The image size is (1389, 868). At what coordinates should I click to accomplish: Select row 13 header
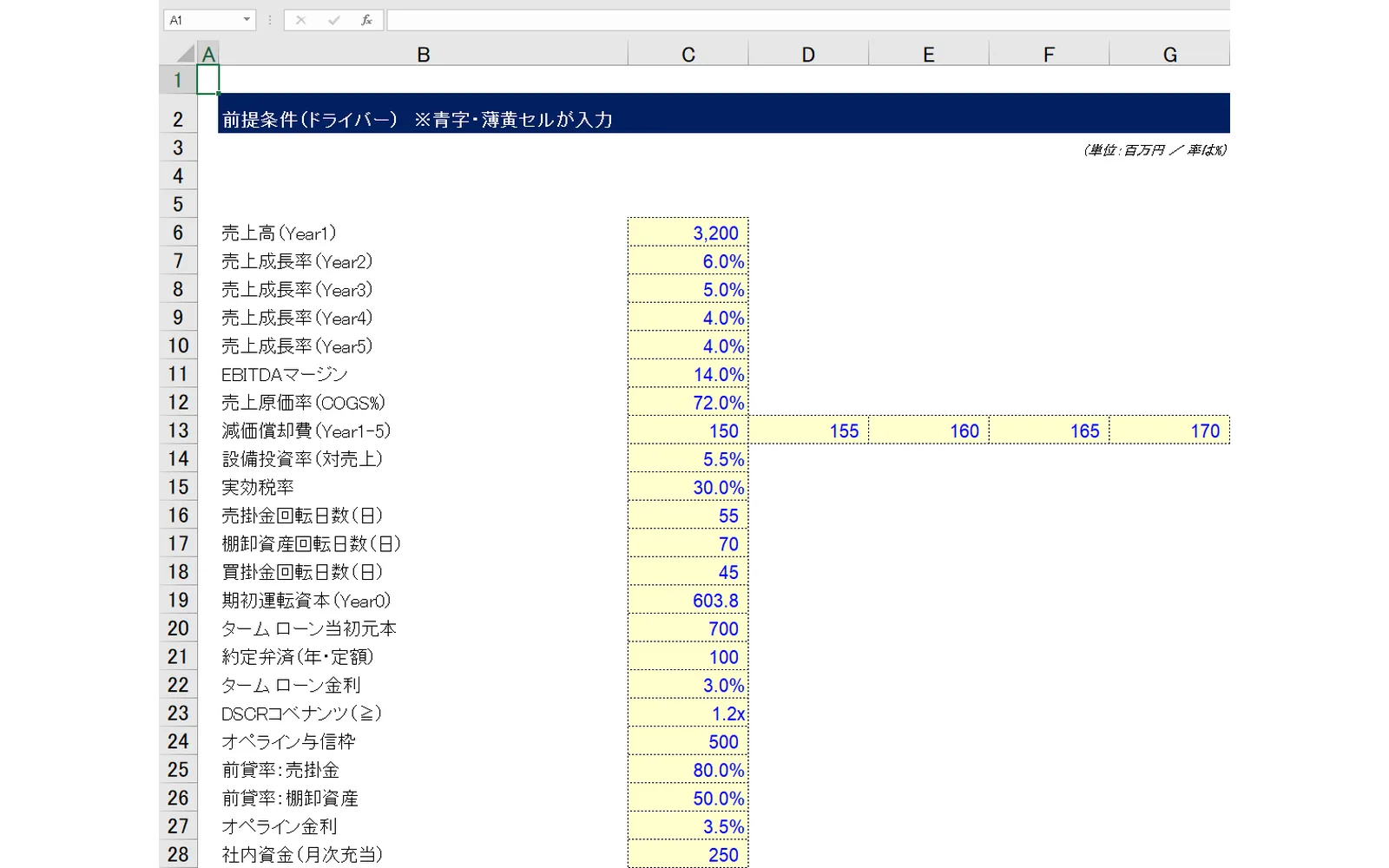[178, 431]
